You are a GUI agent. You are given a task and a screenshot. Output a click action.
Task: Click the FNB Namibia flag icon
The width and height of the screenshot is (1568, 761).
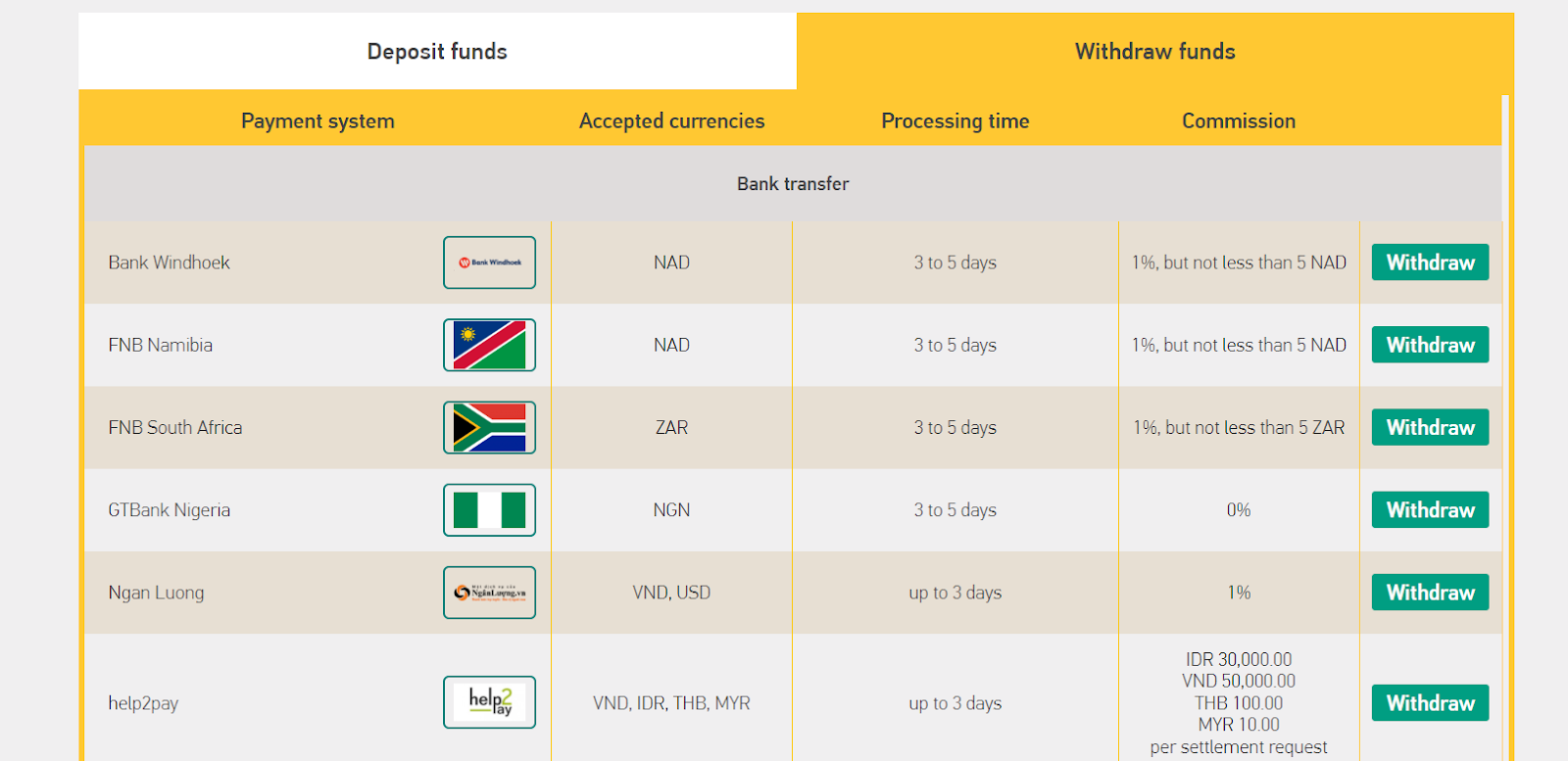489,345
